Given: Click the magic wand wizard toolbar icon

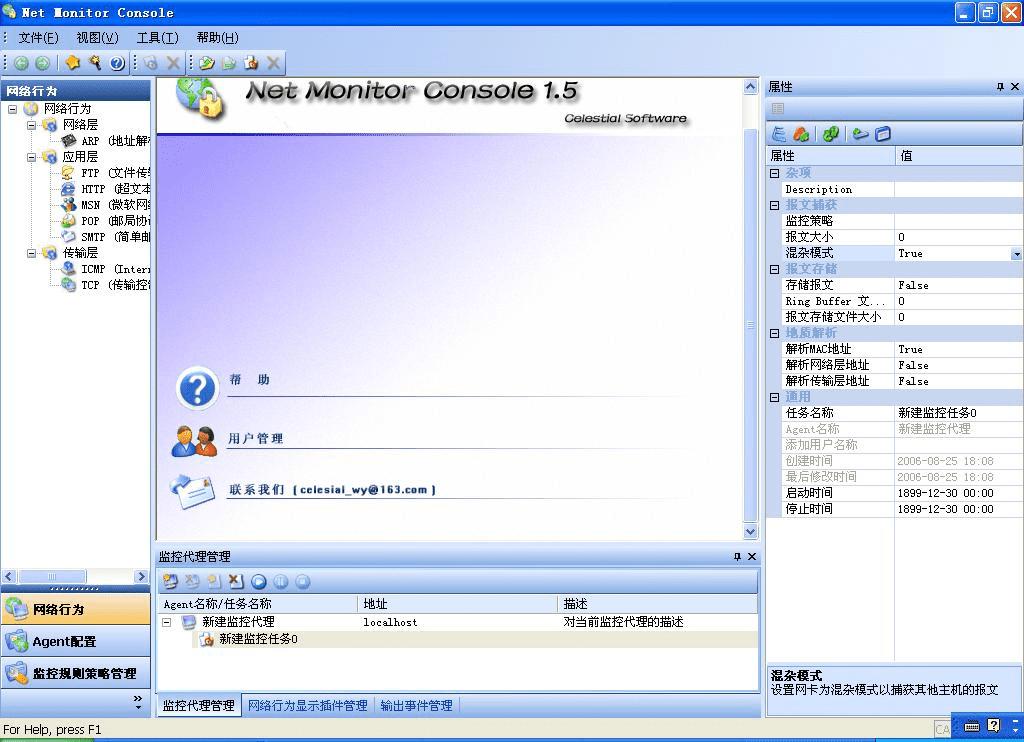Looking at the screenshot, I should pos(95,63).
